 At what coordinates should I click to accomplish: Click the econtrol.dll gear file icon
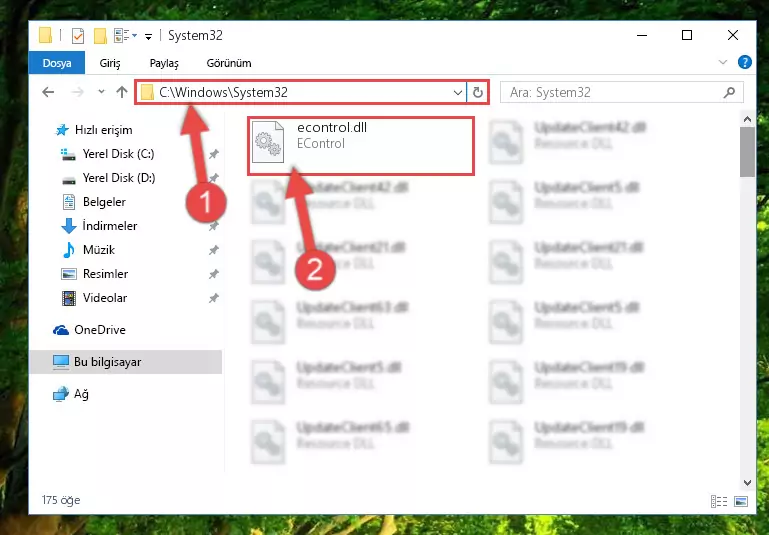point(267,142)
